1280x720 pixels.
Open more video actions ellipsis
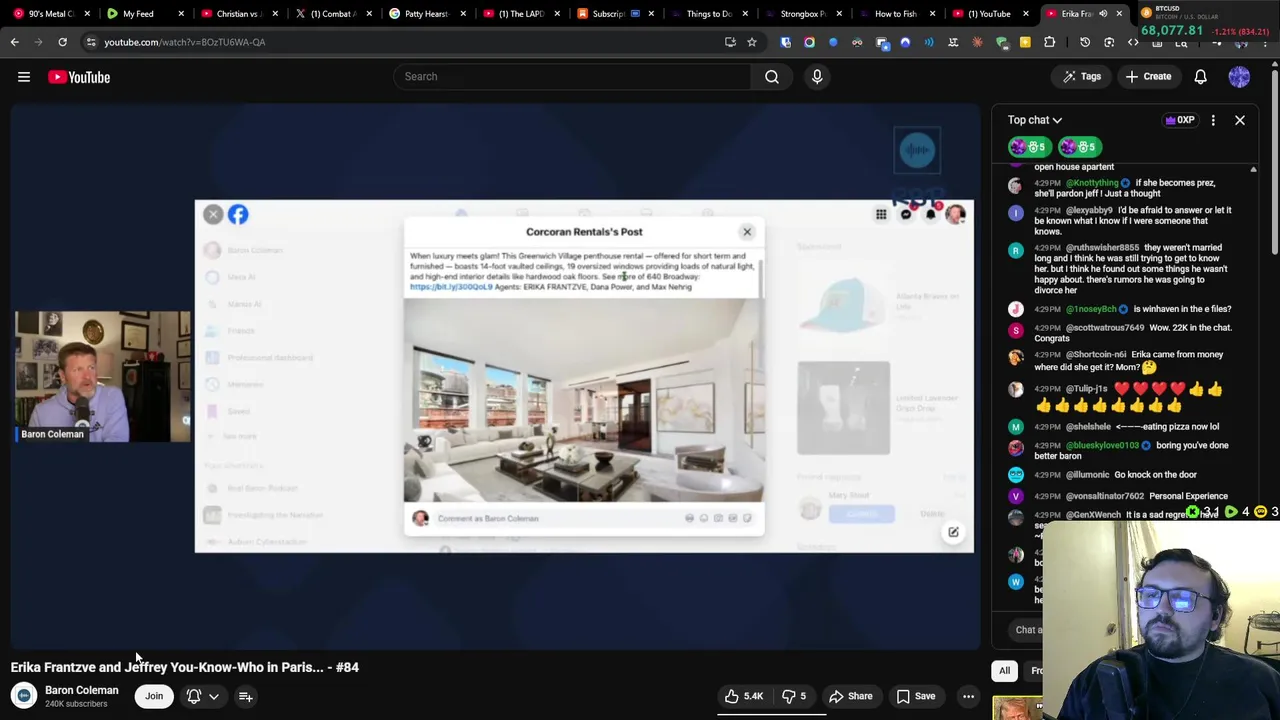tap(968, 696)
